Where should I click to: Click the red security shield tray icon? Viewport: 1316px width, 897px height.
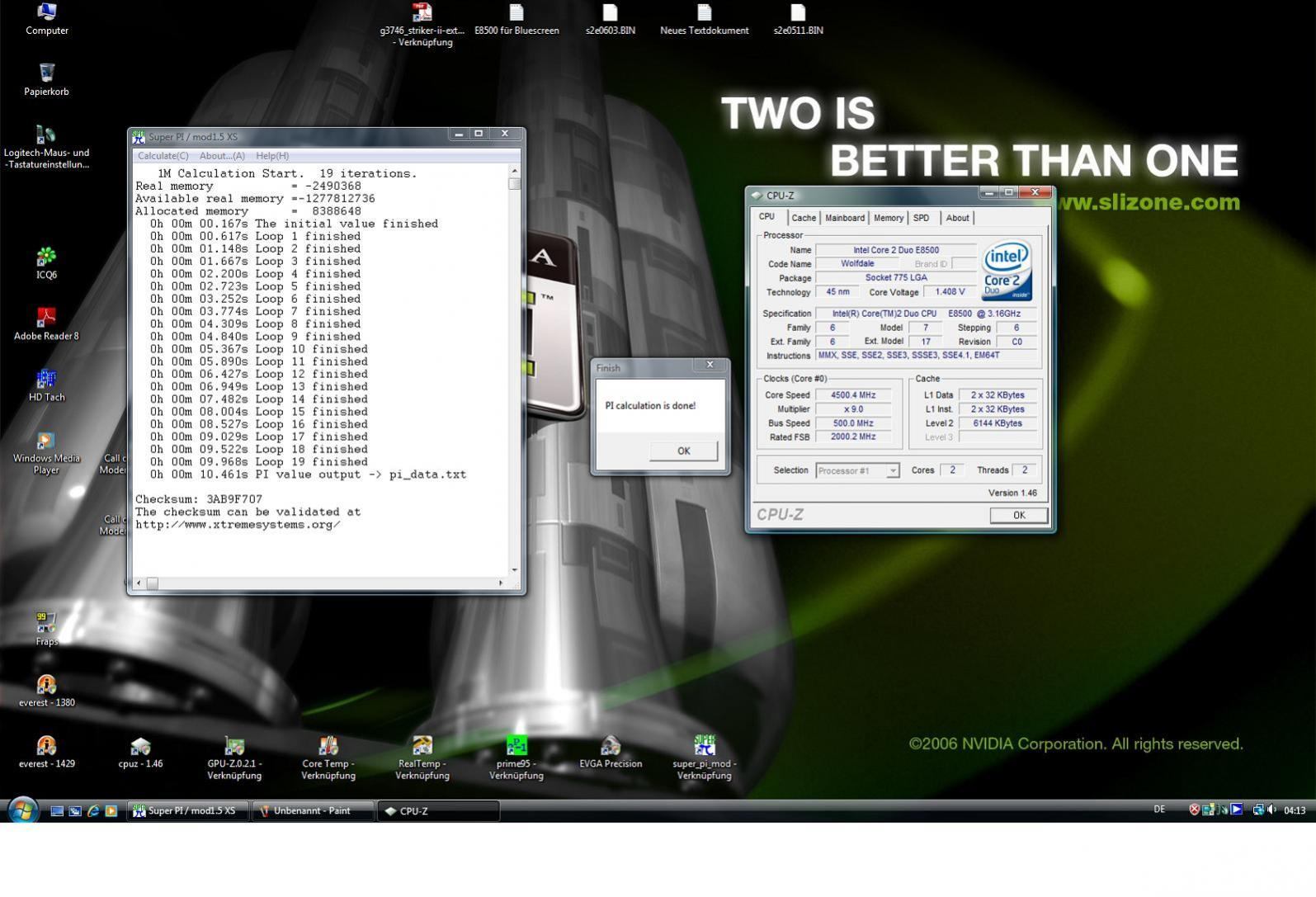1194,810
